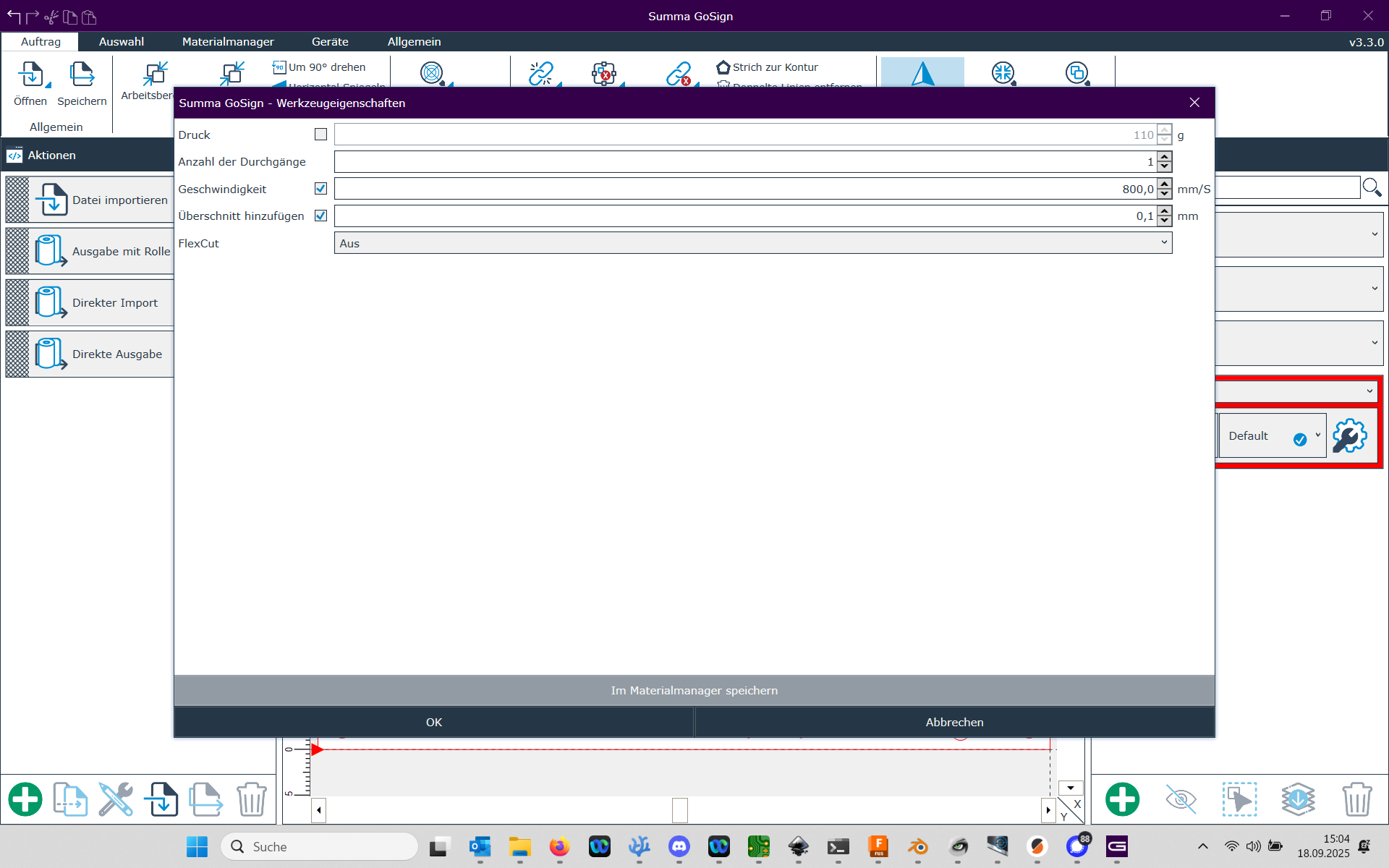Switch to the Geräte tab

[330, 42]
